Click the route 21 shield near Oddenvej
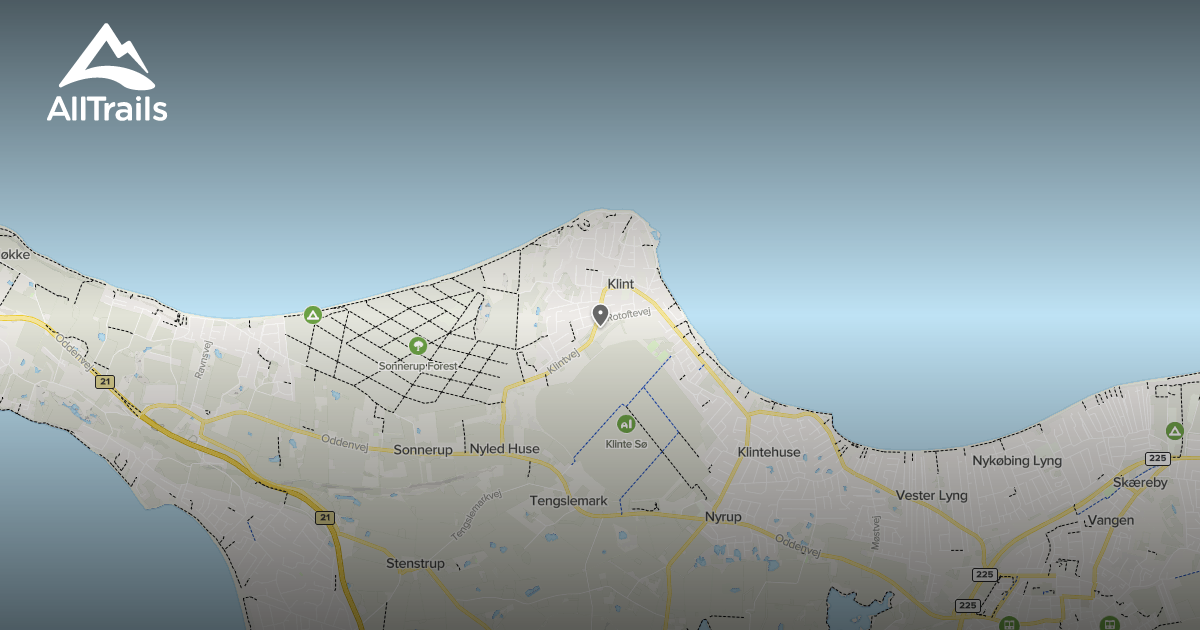The height and width of the screenshot is (630, 1200). point(107,381)
